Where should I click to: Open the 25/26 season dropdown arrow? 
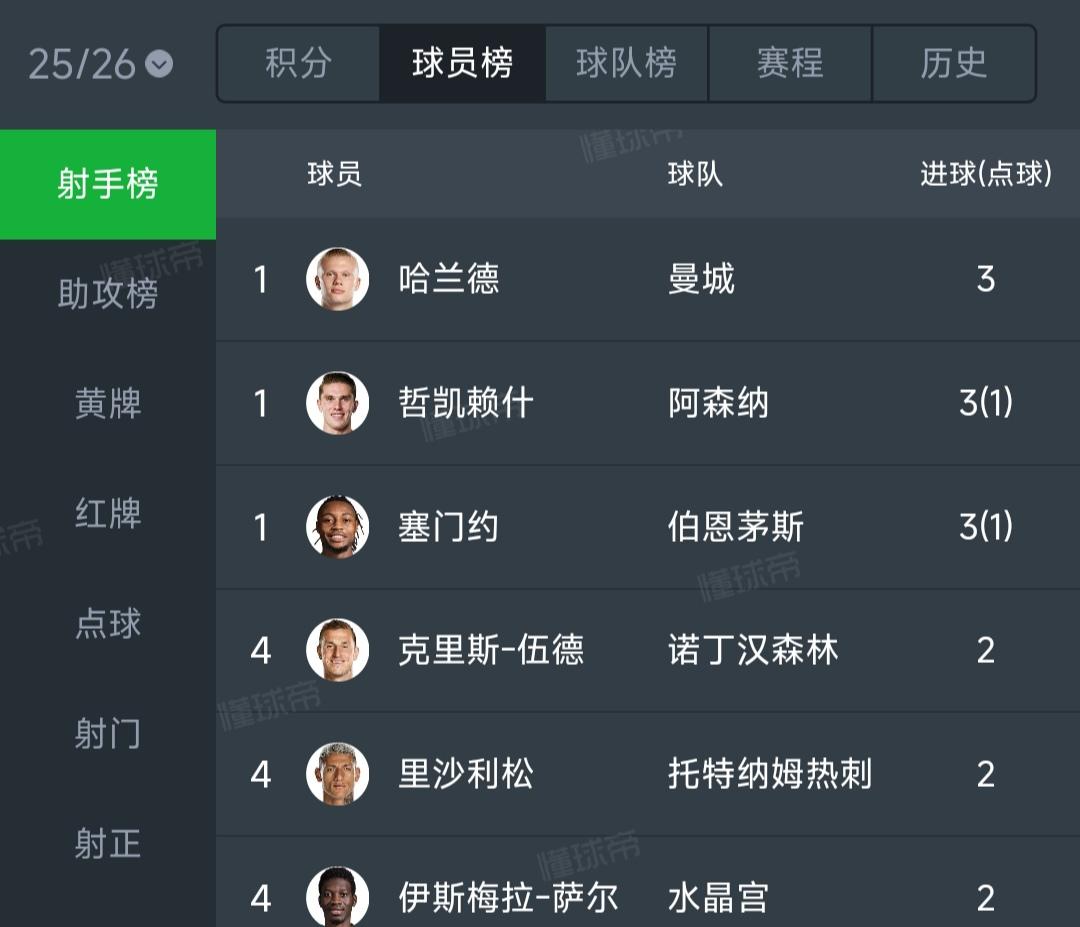tap(159, 64)
